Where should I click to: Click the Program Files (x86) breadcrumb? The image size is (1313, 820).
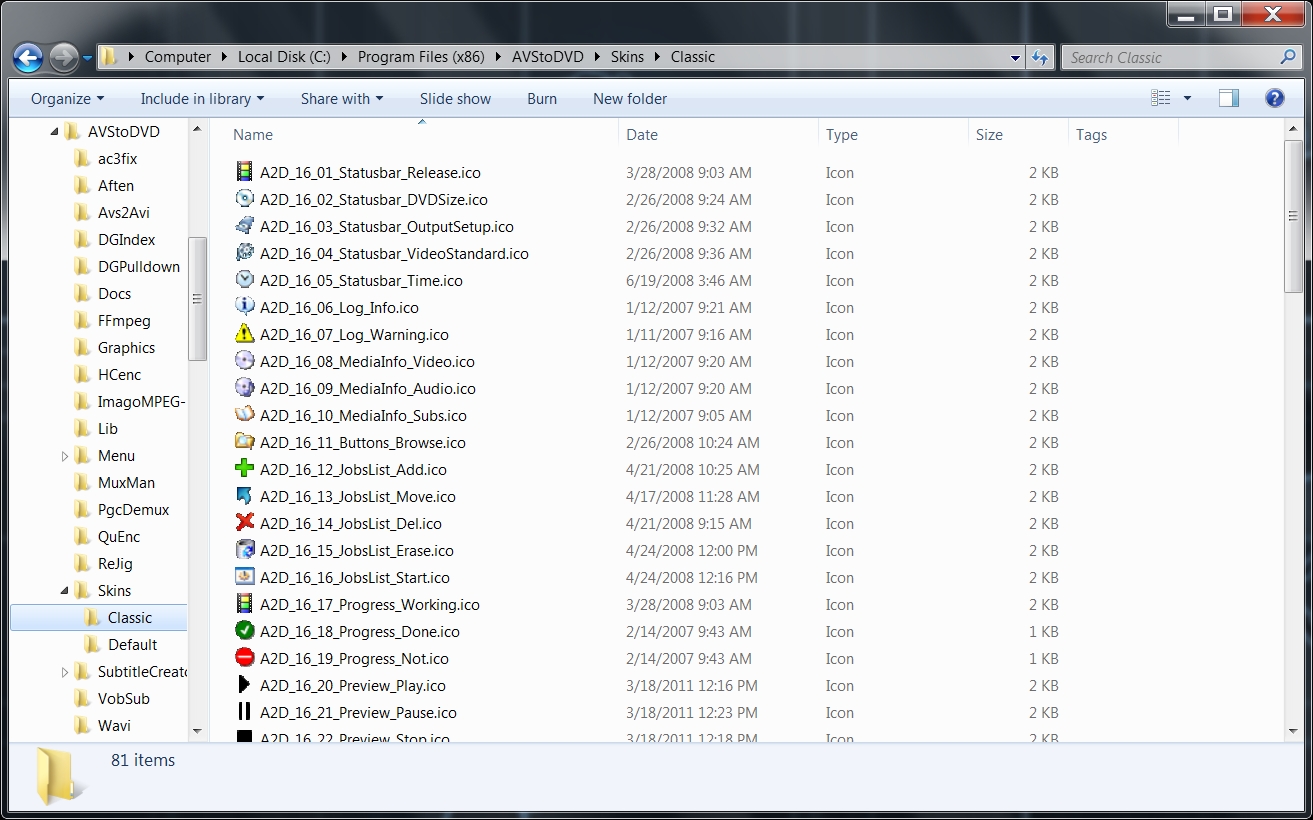(421, 57)
